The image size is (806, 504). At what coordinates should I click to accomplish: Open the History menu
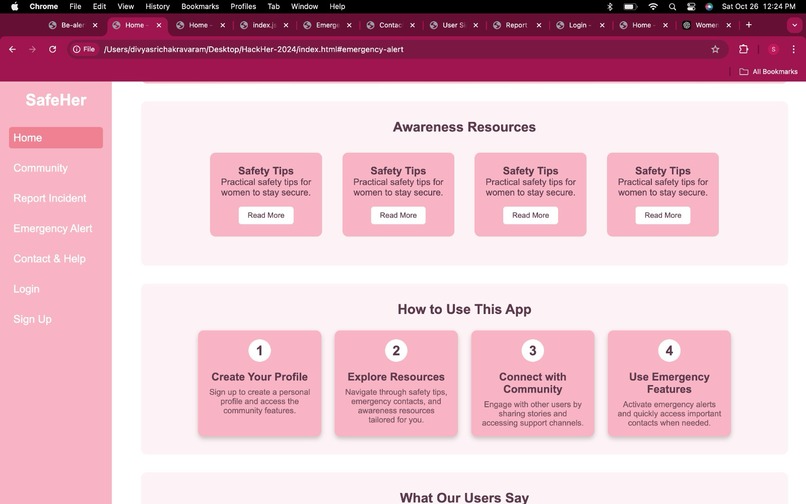pos(157,6)
